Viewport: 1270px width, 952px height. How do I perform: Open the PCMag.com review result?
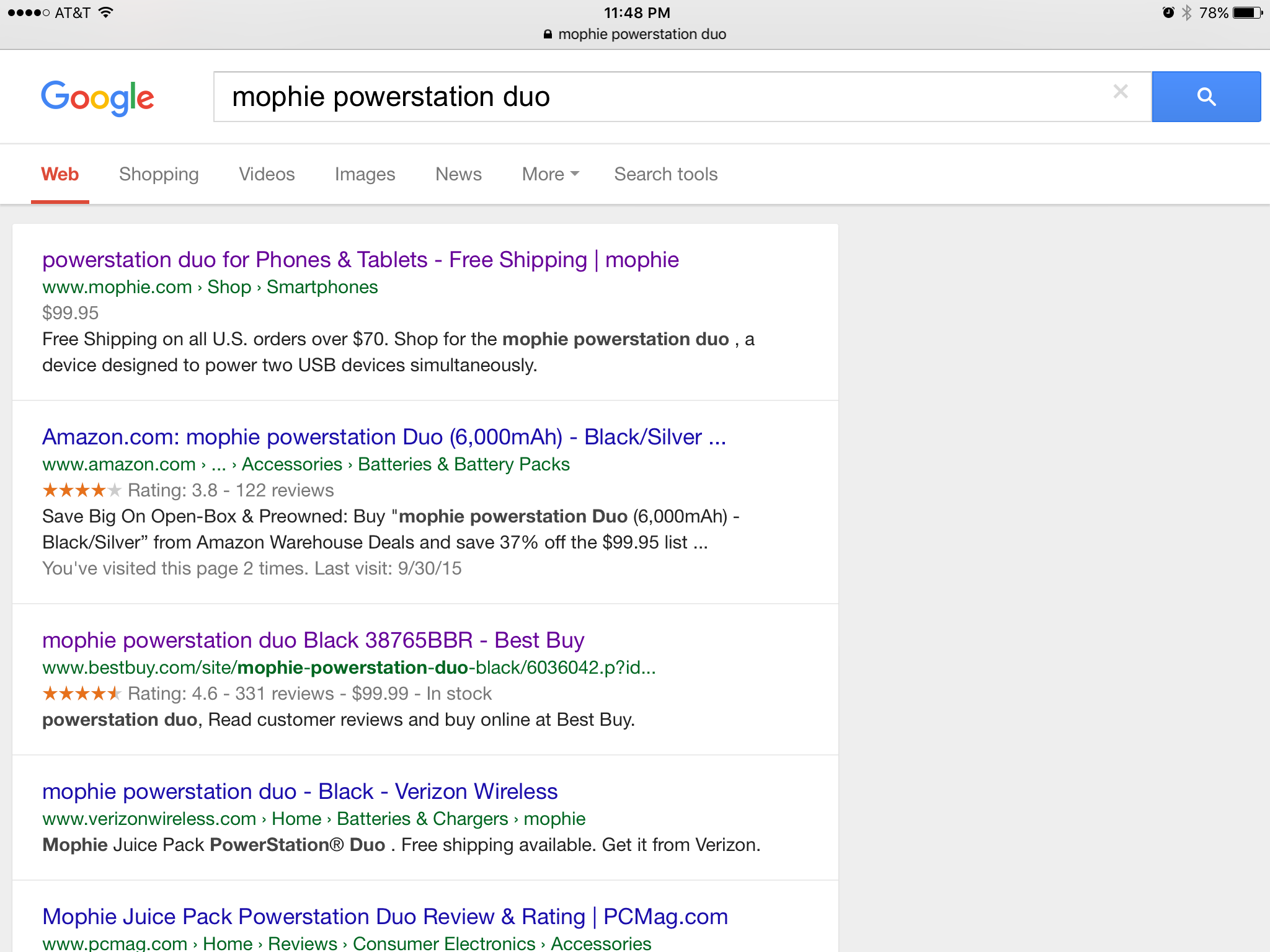pos(384,917)
